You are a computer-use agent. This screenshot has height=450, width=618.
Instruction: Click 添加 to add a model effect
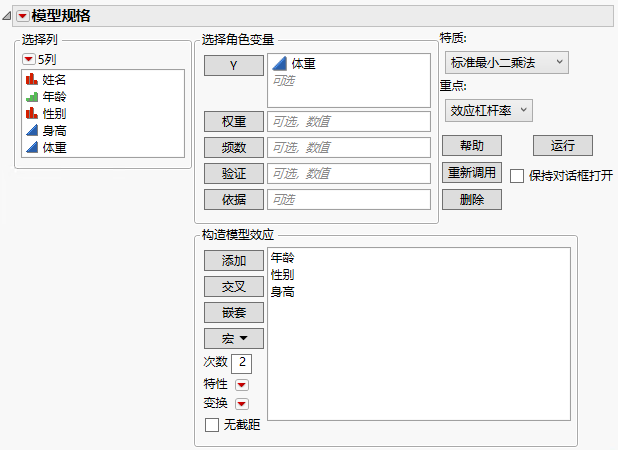pyautogui.click(x=234, y=260)
